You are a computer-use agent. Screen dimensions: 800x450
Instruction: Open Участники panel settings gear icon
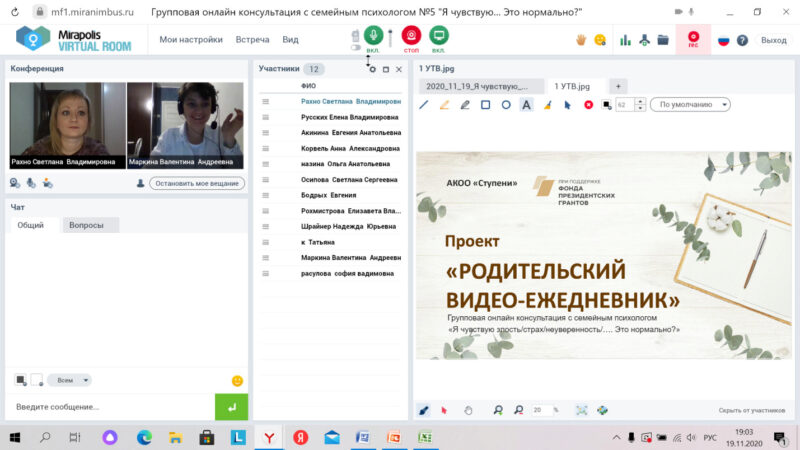tap(372, 69)
